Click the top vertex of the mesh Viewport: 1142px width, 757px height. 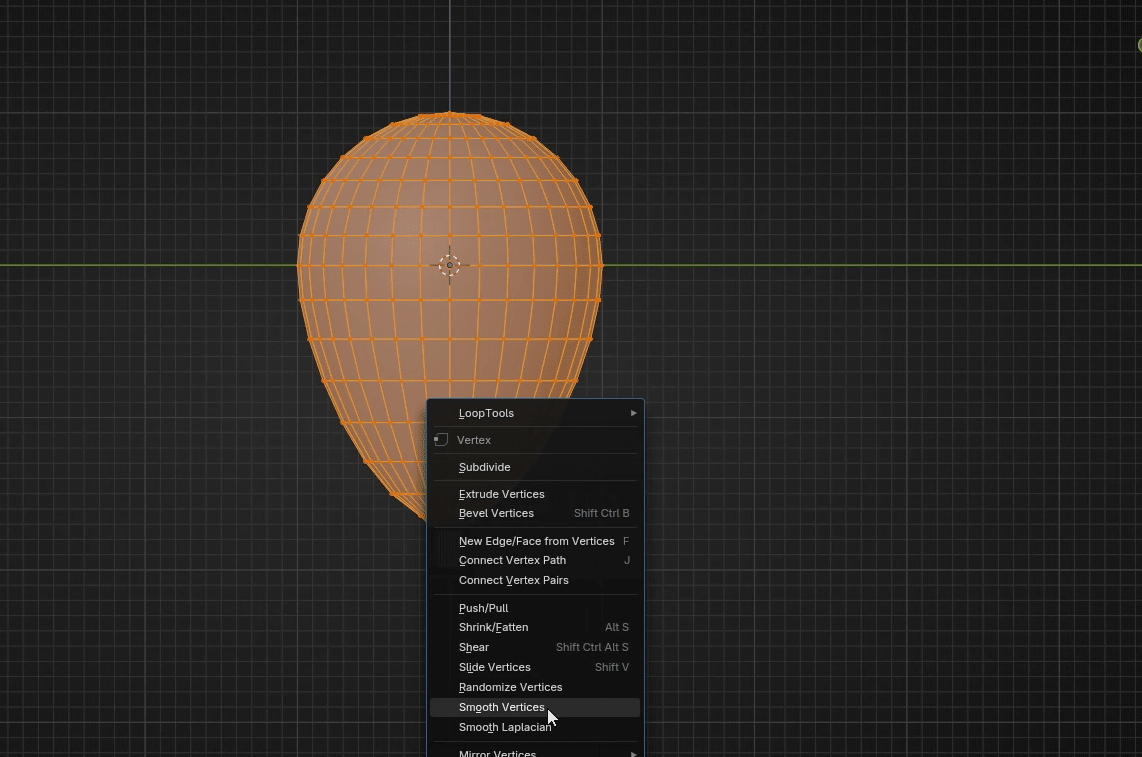(450, 113)
